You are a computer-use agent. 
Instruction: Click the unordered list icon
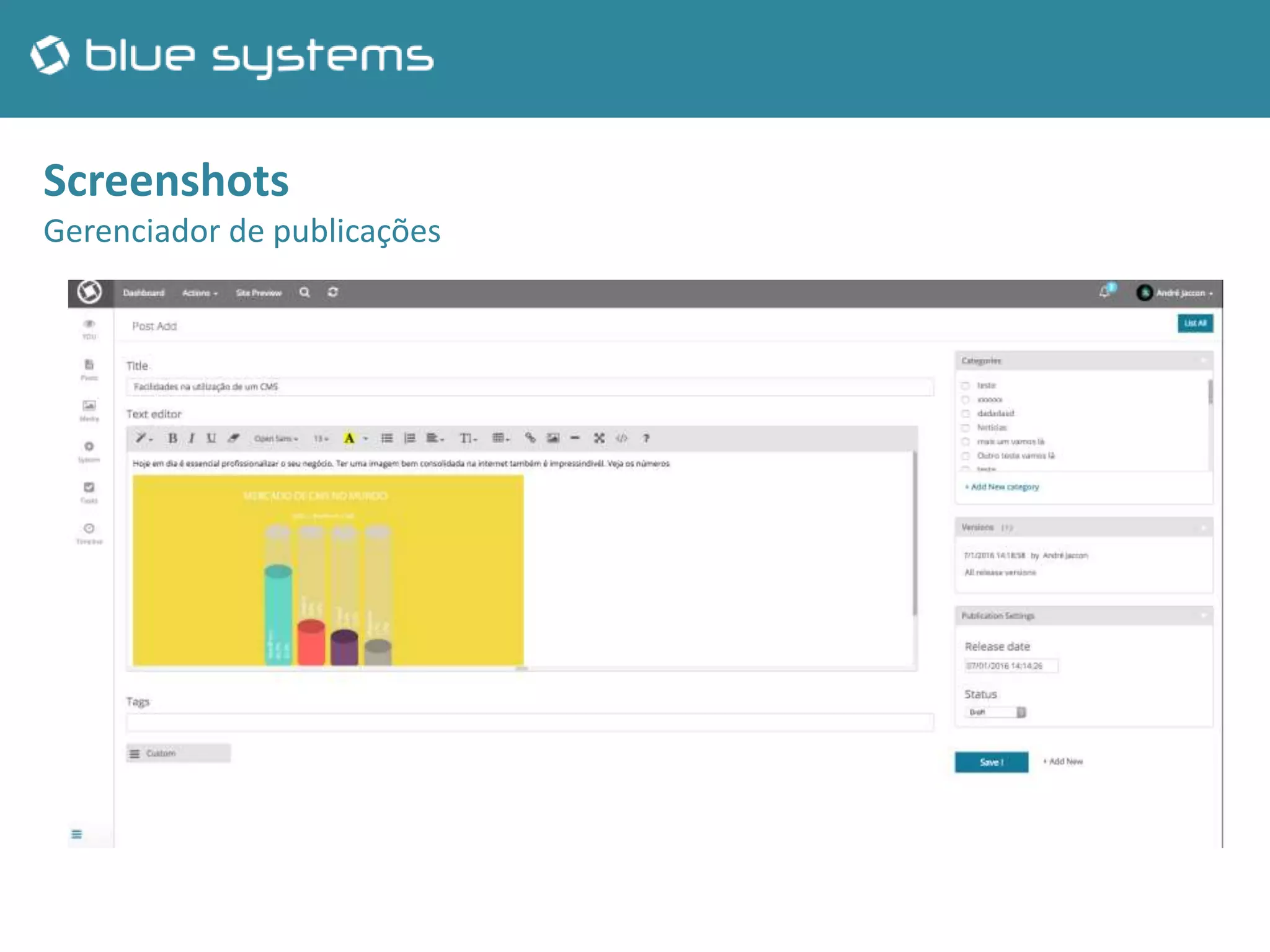[387, 438]
